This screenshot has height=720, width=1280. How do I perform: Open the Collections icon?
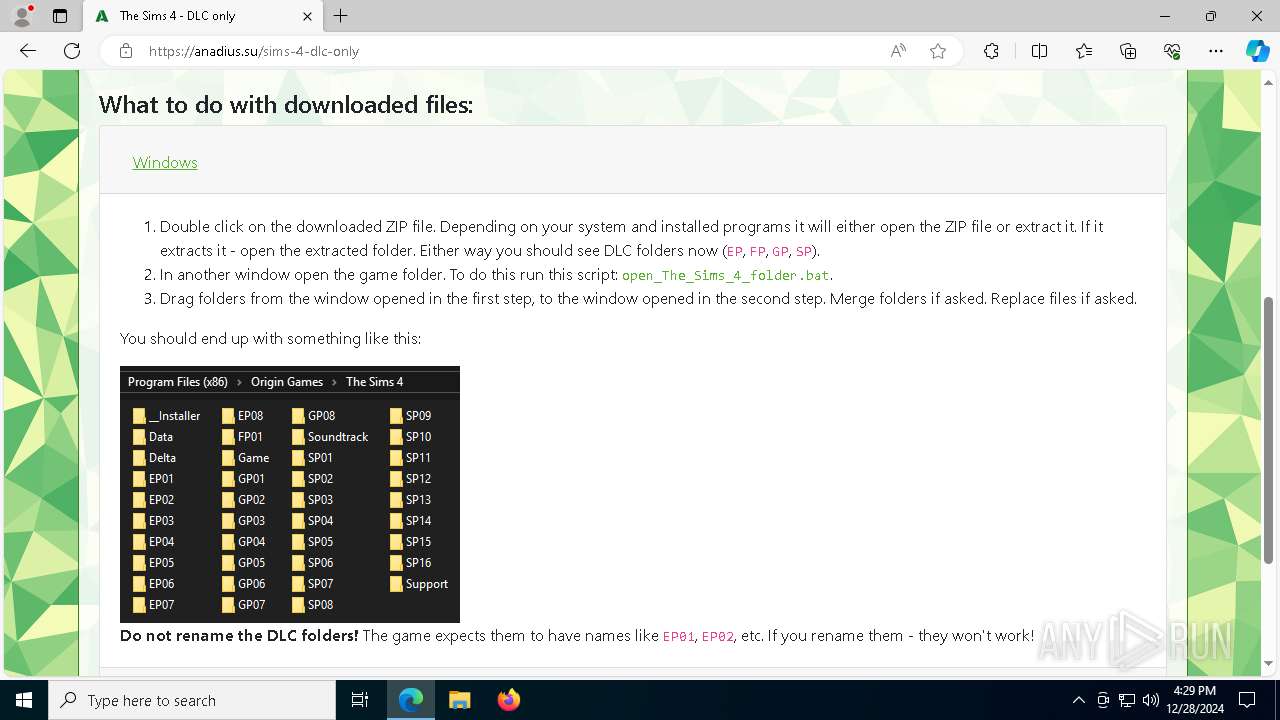pyautogui.click(x=1128, y=51)
